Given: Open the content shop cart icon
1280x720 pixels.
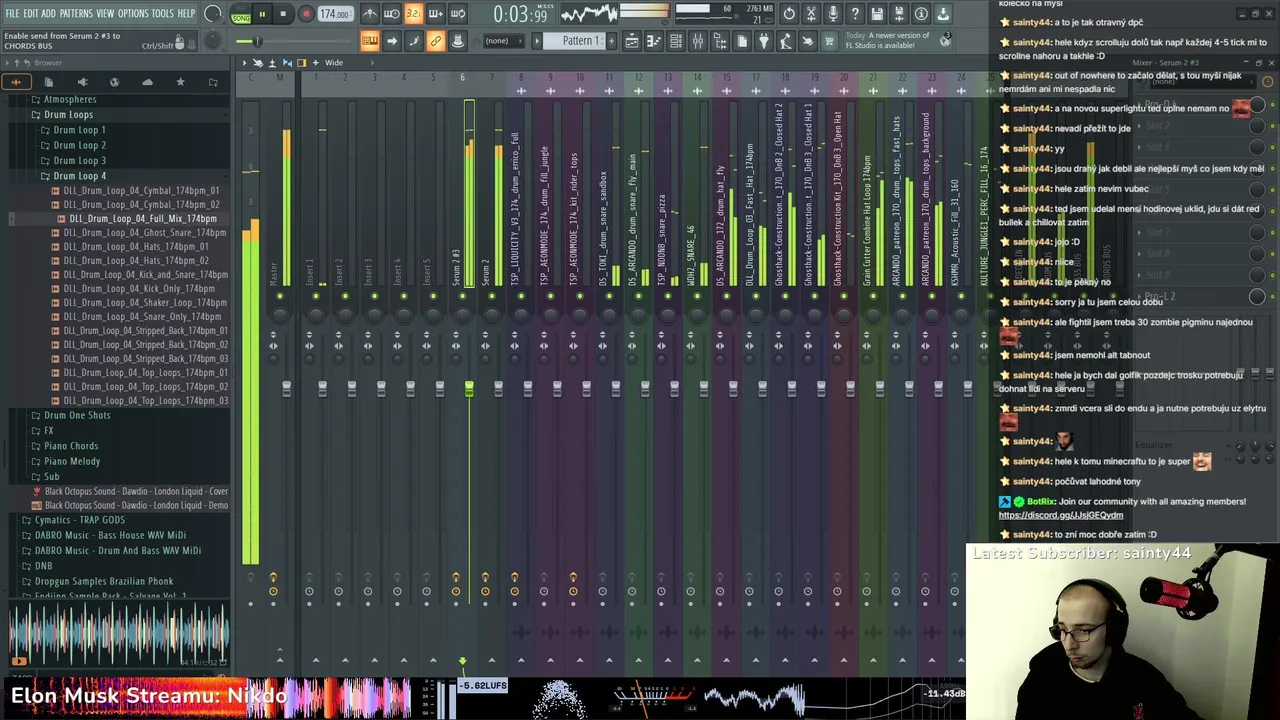Looking at the screenshot, I should tap(829, 41).
